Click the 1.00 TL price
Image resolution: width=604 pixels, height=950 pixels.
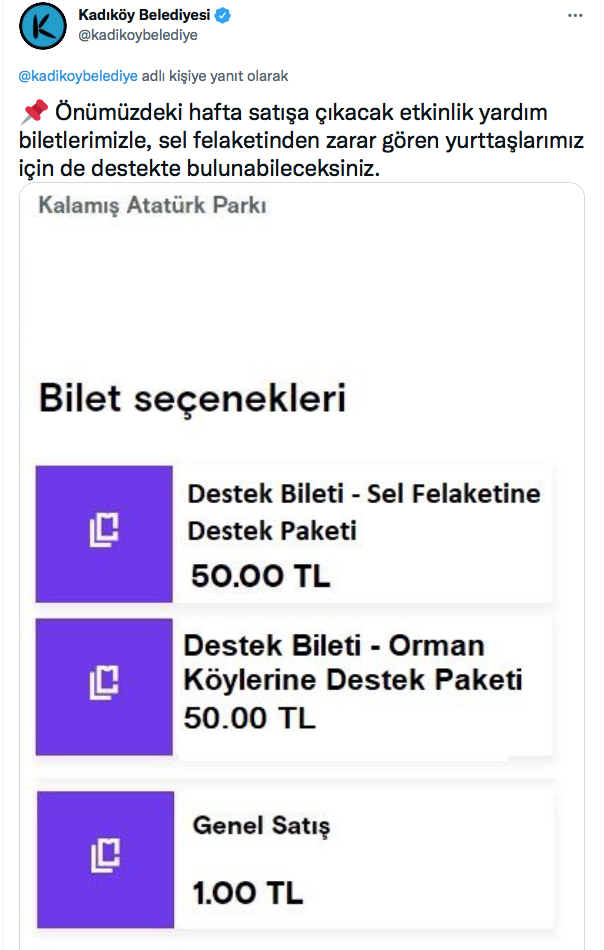click(x=248, y=893)
